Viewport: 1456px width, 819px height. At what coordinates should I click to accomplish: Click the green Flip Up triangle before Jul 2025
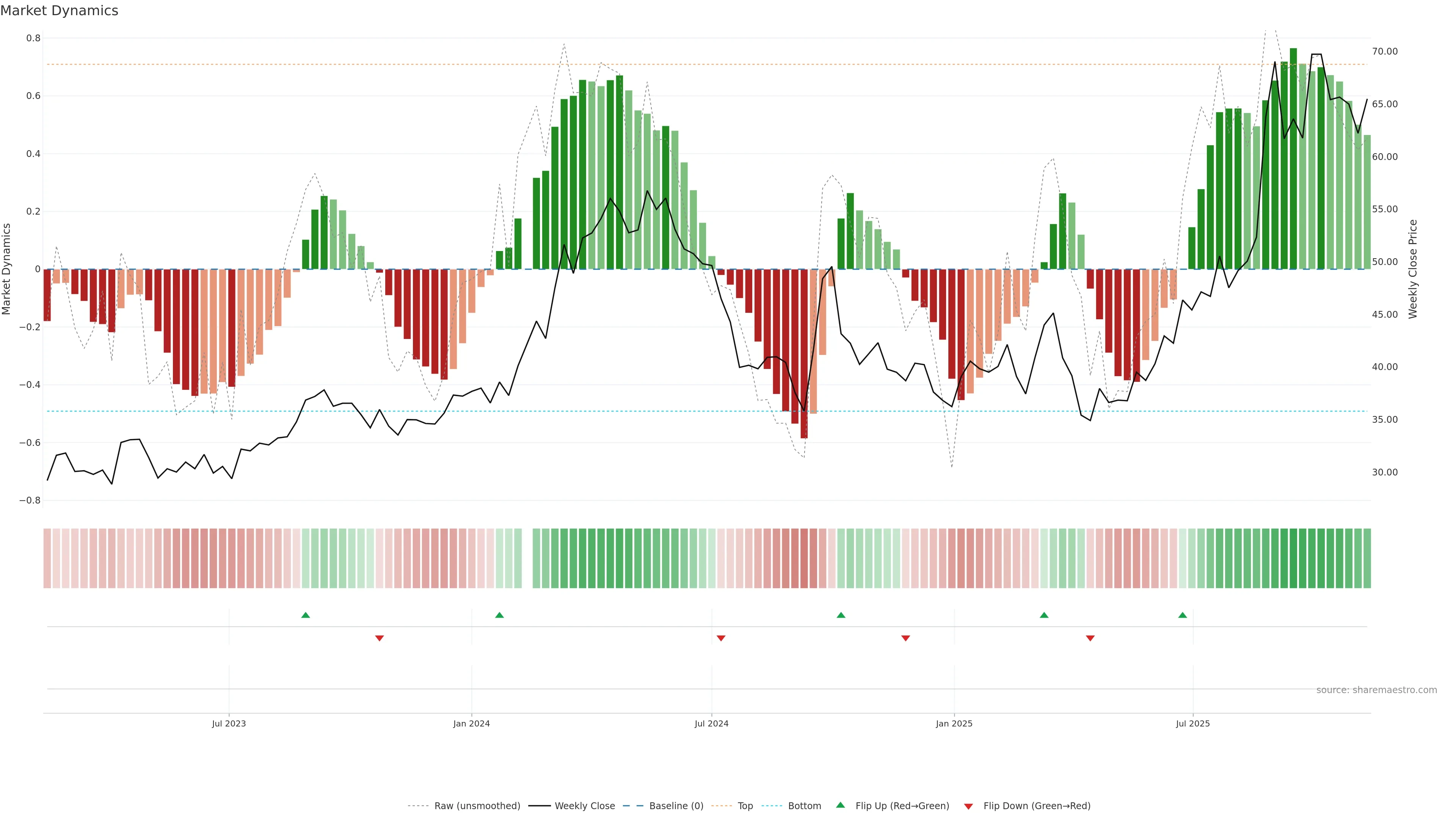pos(1183,615)
